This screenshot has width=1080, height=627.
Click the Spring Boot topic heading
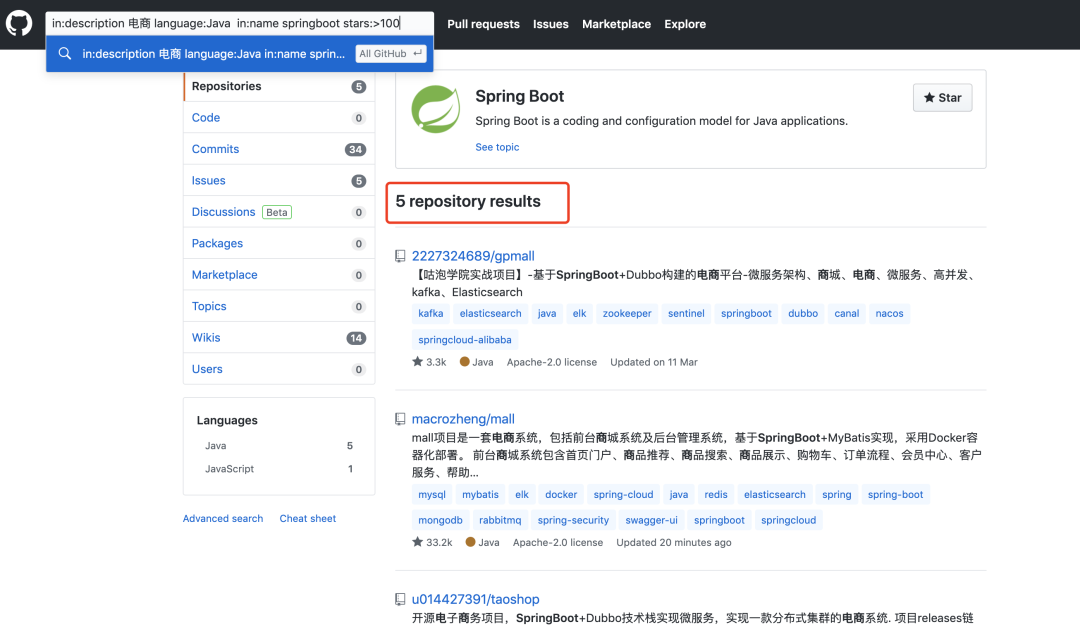[519, 96]
